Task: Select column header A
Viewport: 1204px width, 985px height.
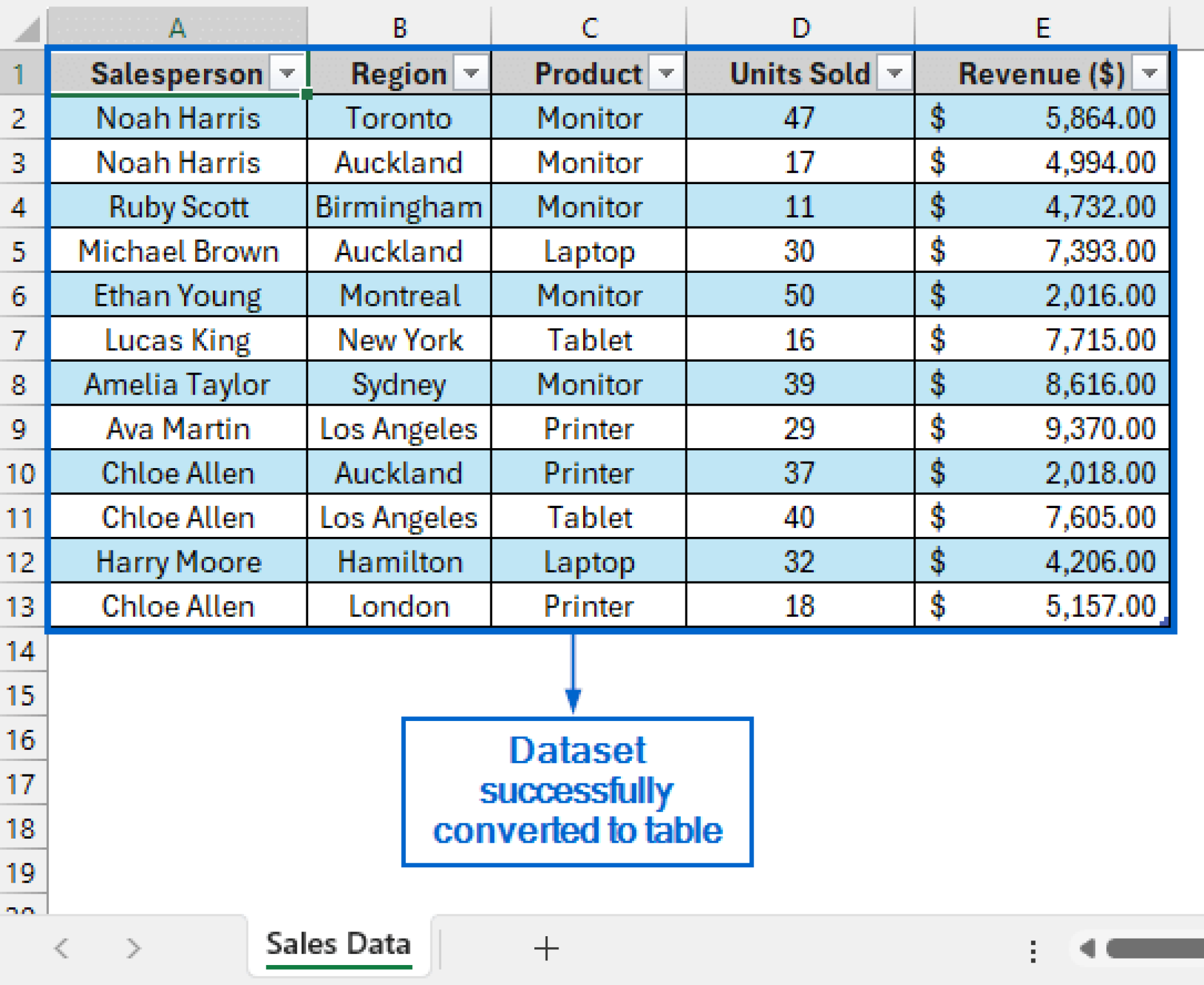Action: click(176, 26)
